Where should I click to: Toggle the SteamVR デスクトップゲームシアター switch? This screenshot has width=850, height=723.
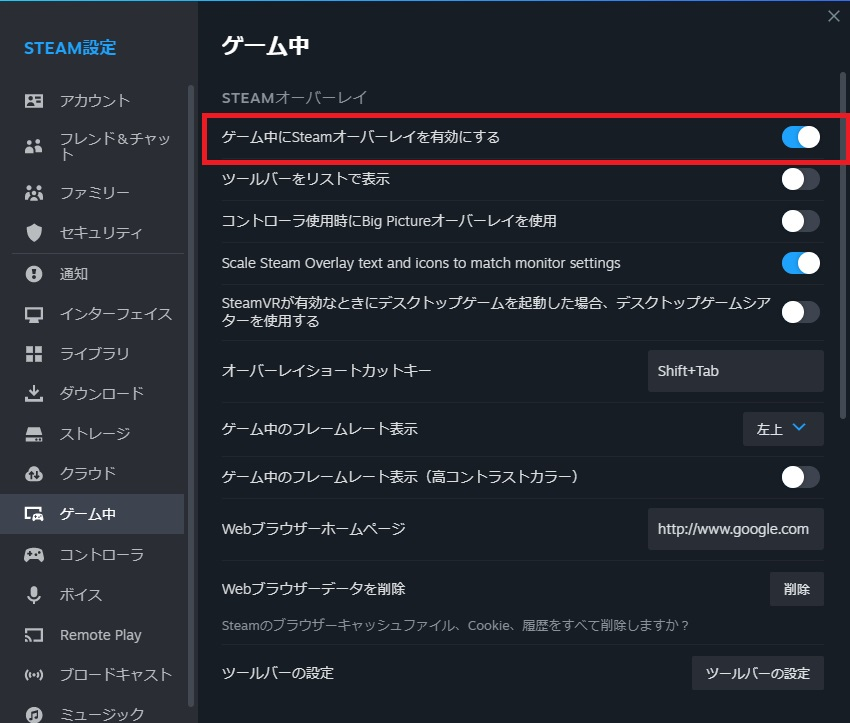[x=800, y=312]
